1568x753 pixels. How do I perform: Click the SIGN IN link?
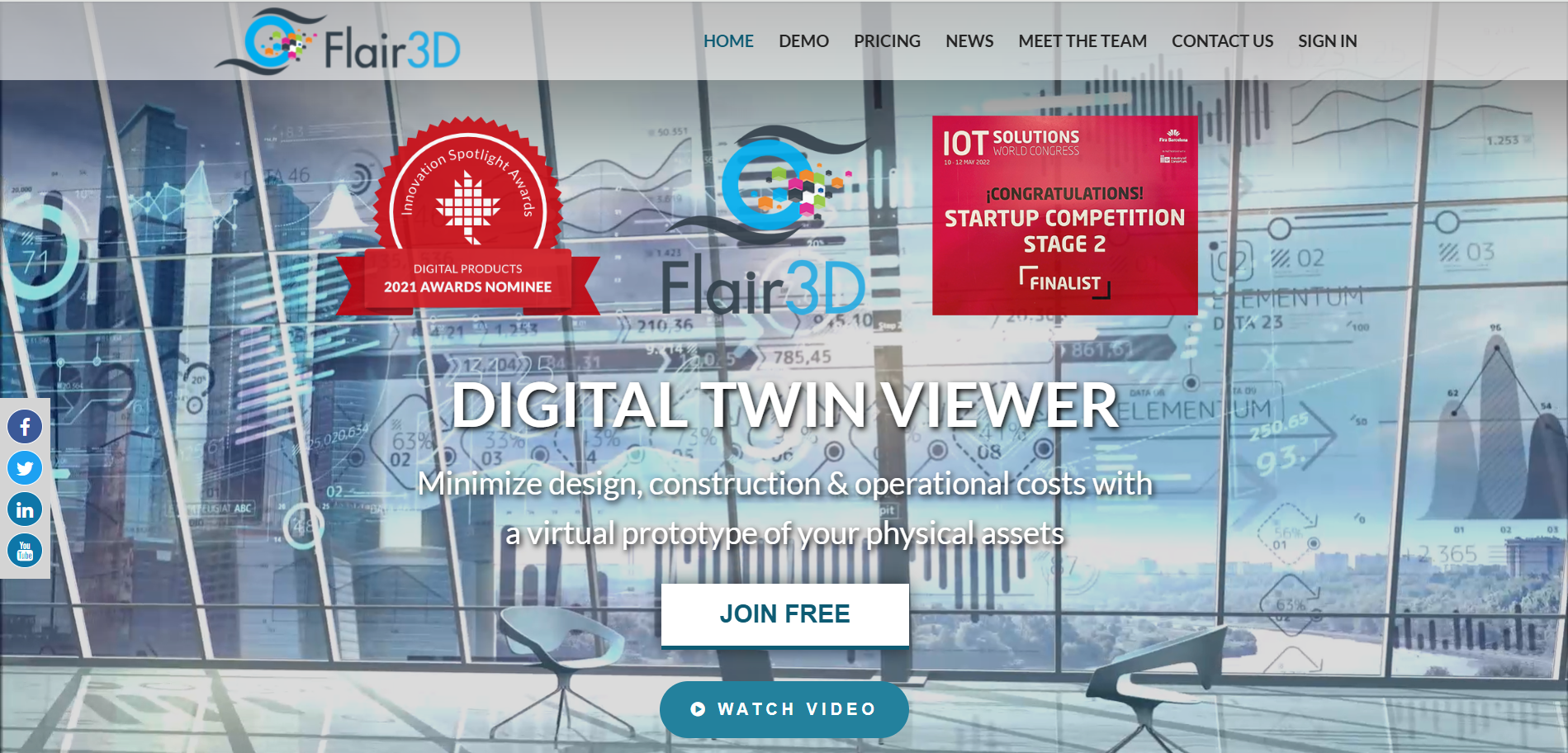click(x=1327, y=40)
